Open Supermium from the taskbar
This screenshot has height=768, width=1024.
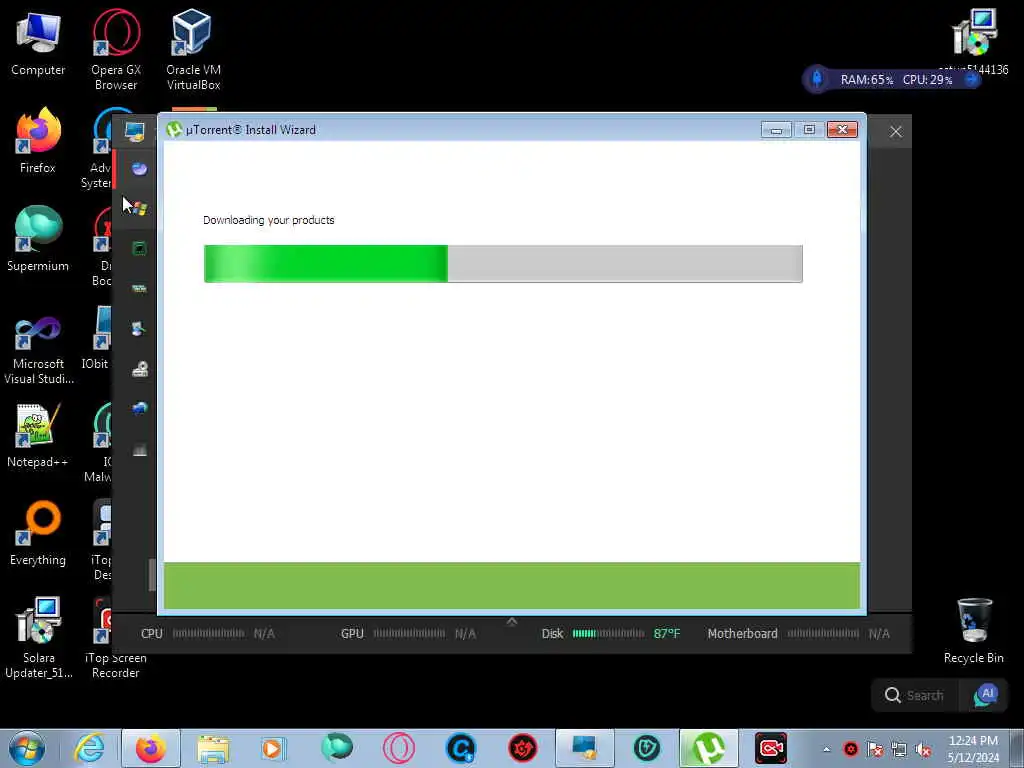(x=337, y=748)
